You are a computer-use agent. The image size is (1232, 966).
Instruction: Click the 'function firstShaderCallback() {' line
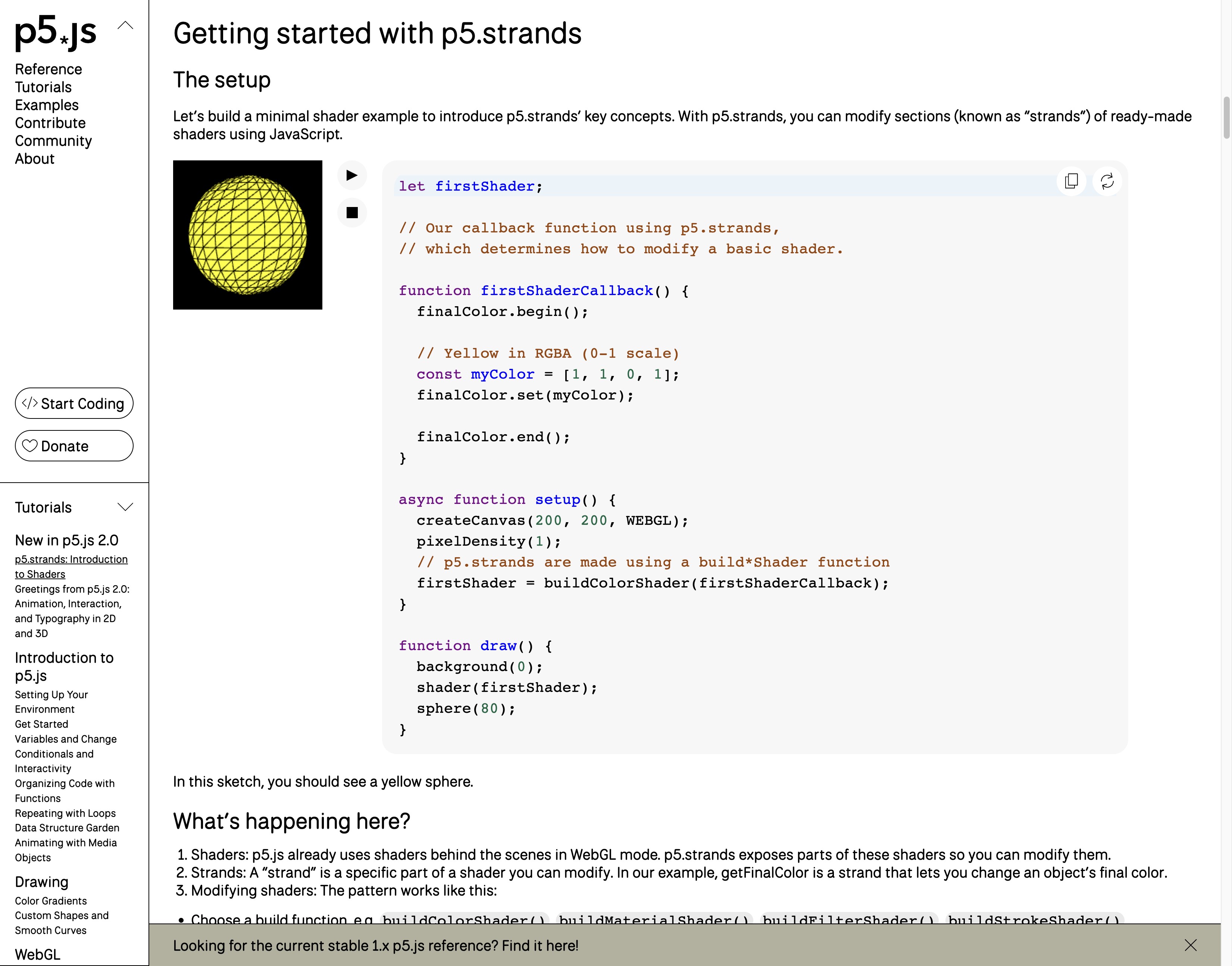[x=544, y=291]
